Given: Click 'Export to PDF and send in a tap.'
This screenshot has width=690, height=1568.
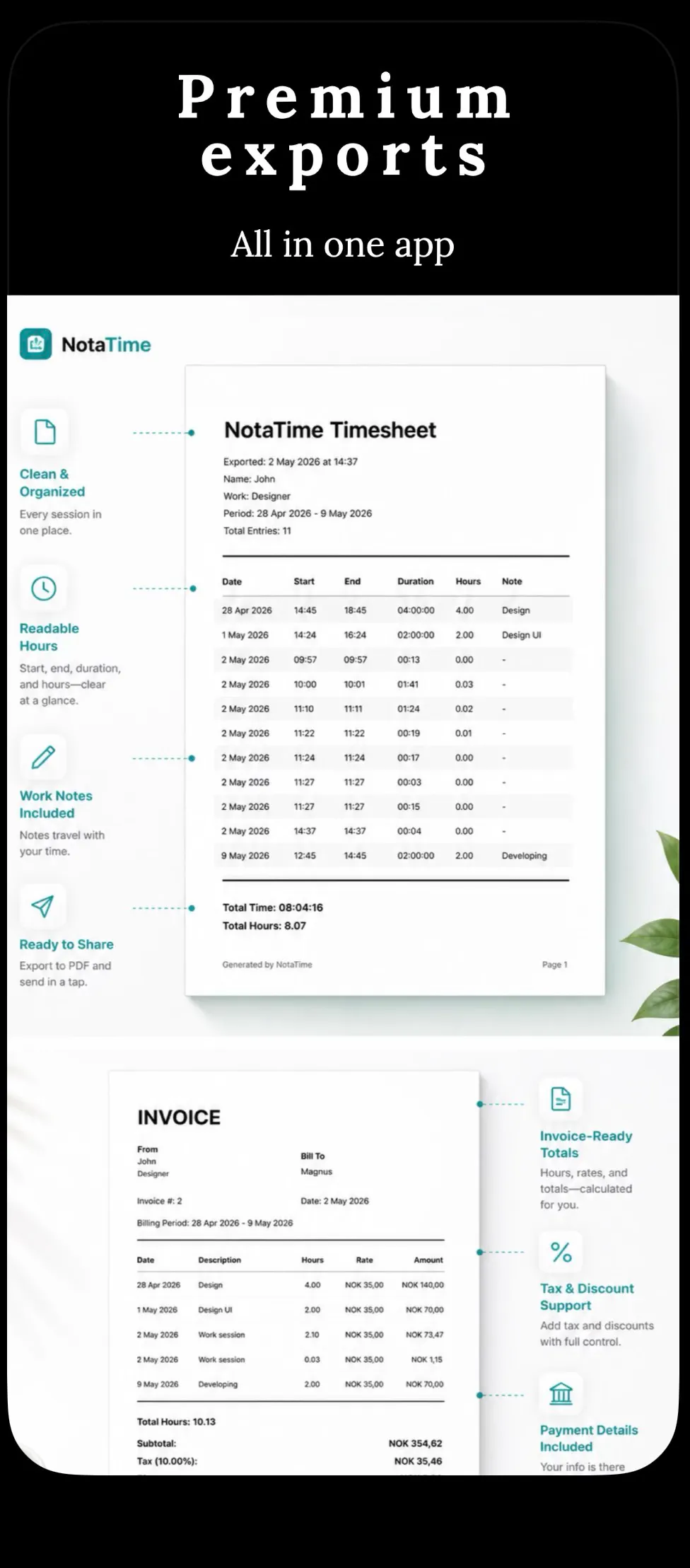Looking at the screenshot, I should (65, 974).
